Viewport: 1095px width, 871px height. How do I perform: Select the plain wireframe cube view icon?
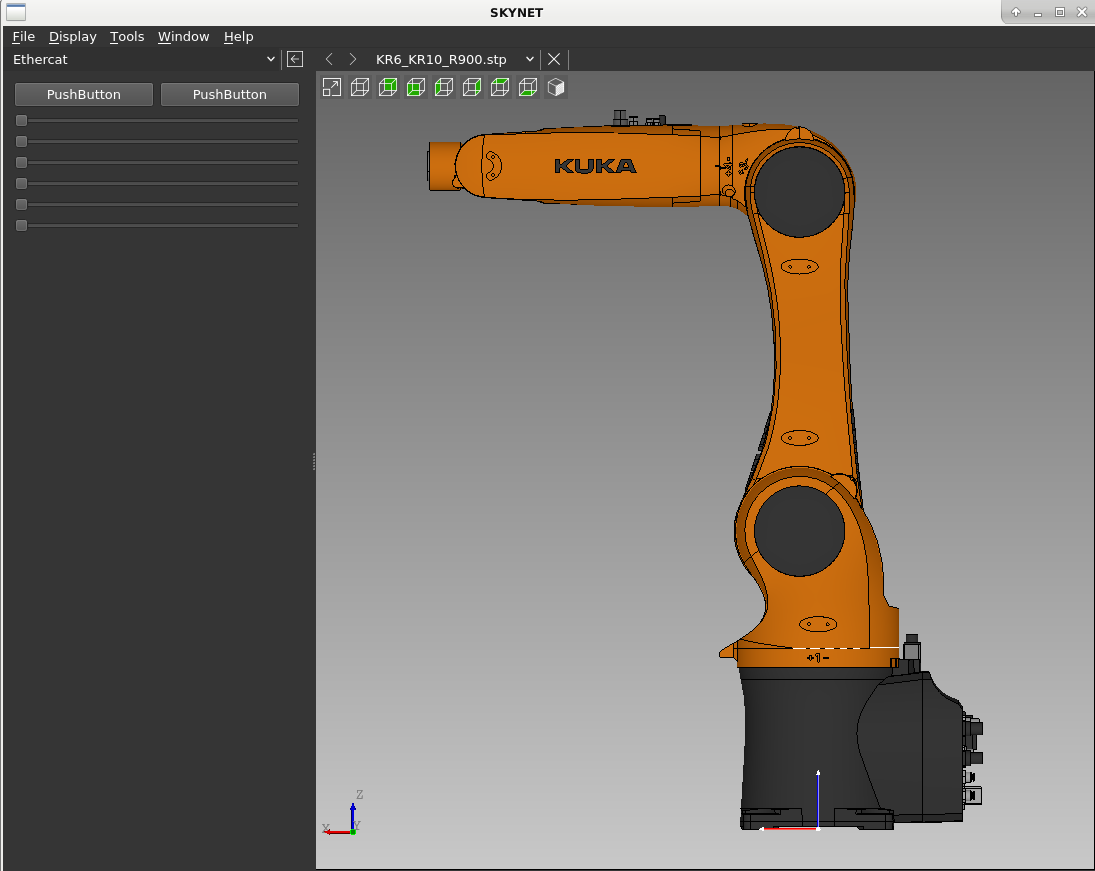point(360,87)
